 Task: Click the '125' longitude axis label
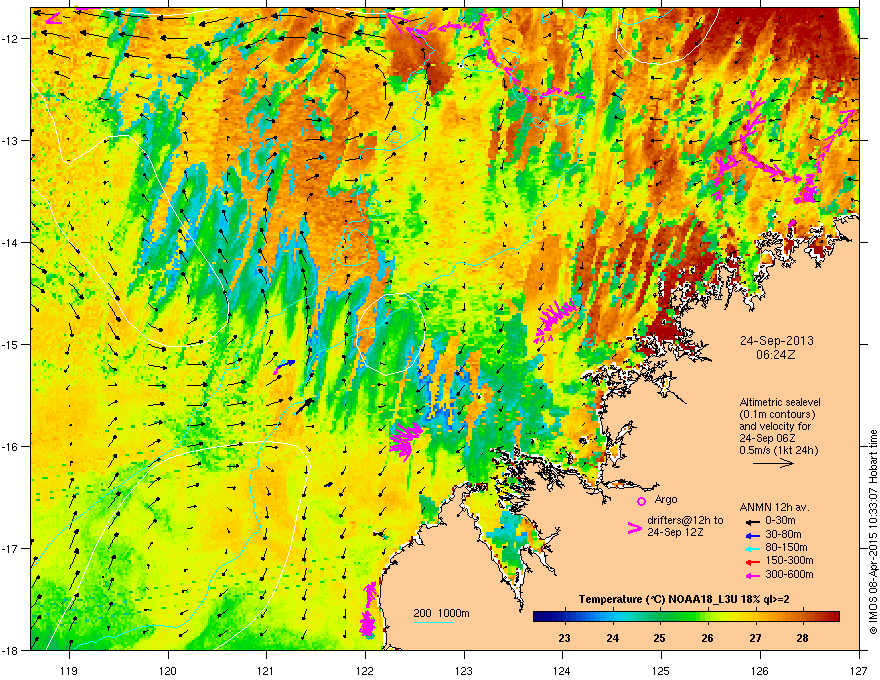(x=661, y=670)
